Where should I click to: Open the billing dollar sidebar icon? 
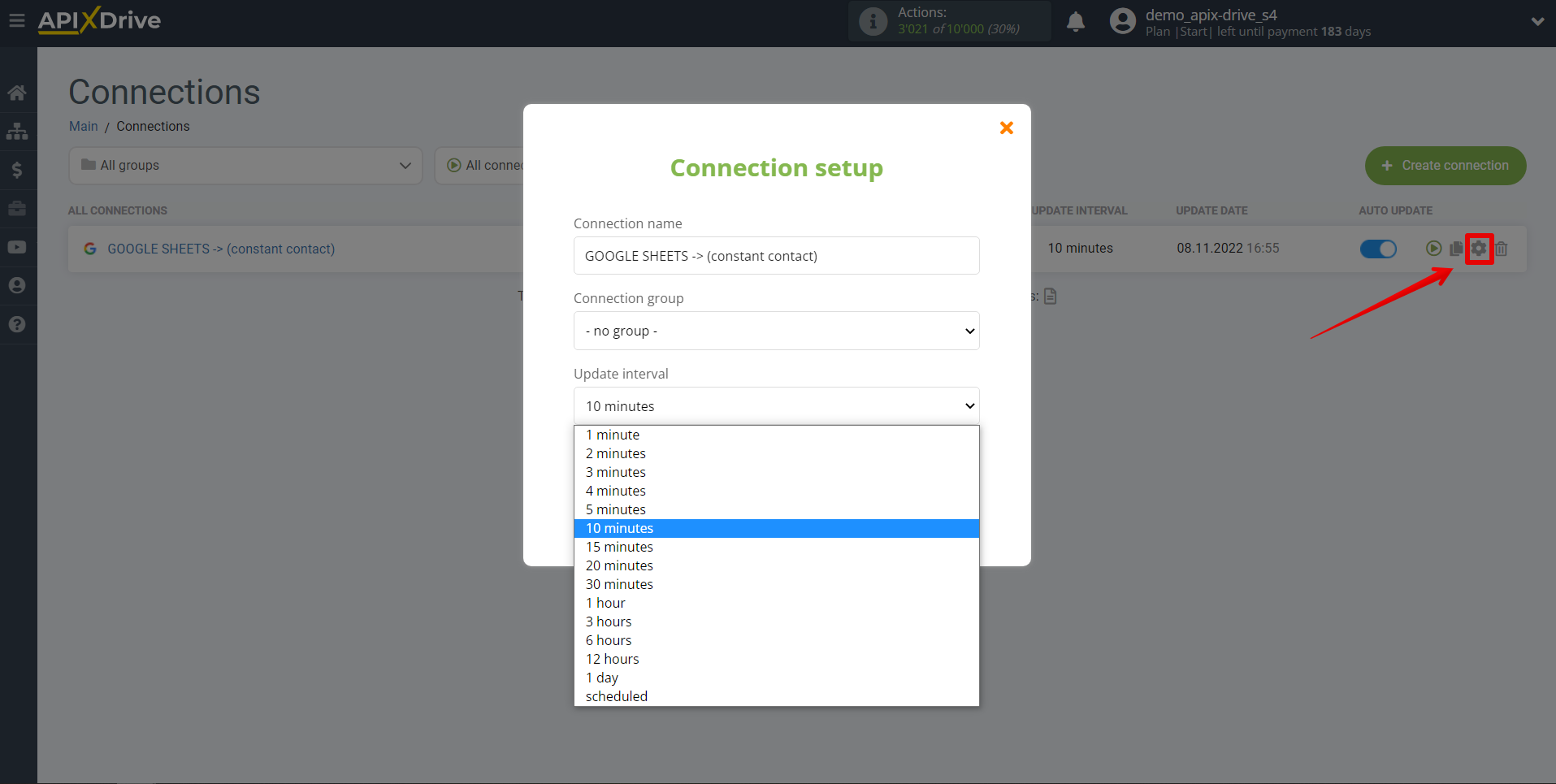pyautogui.click(x=17, y=170)
